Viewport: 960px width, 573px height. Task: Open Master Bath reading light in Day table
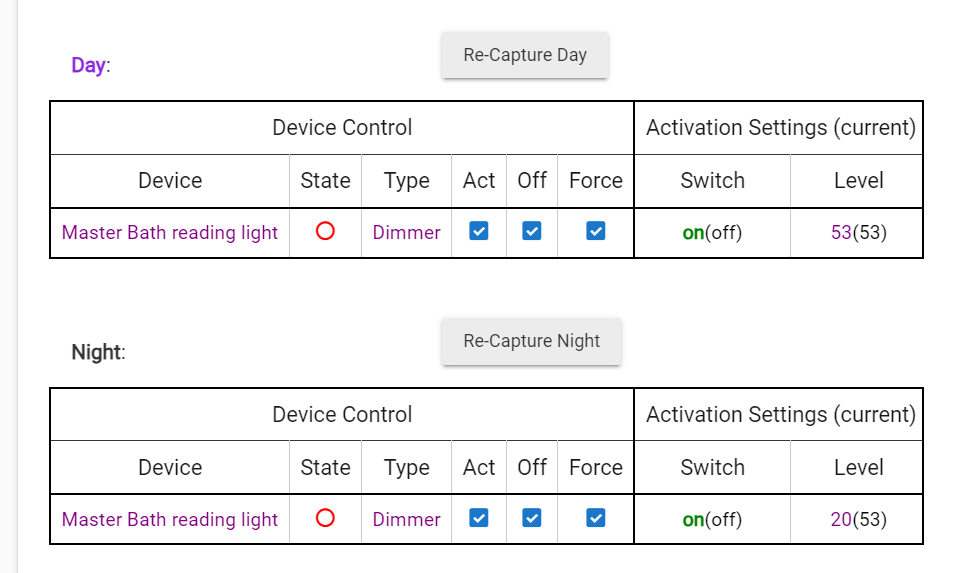[x=170, y=233]
